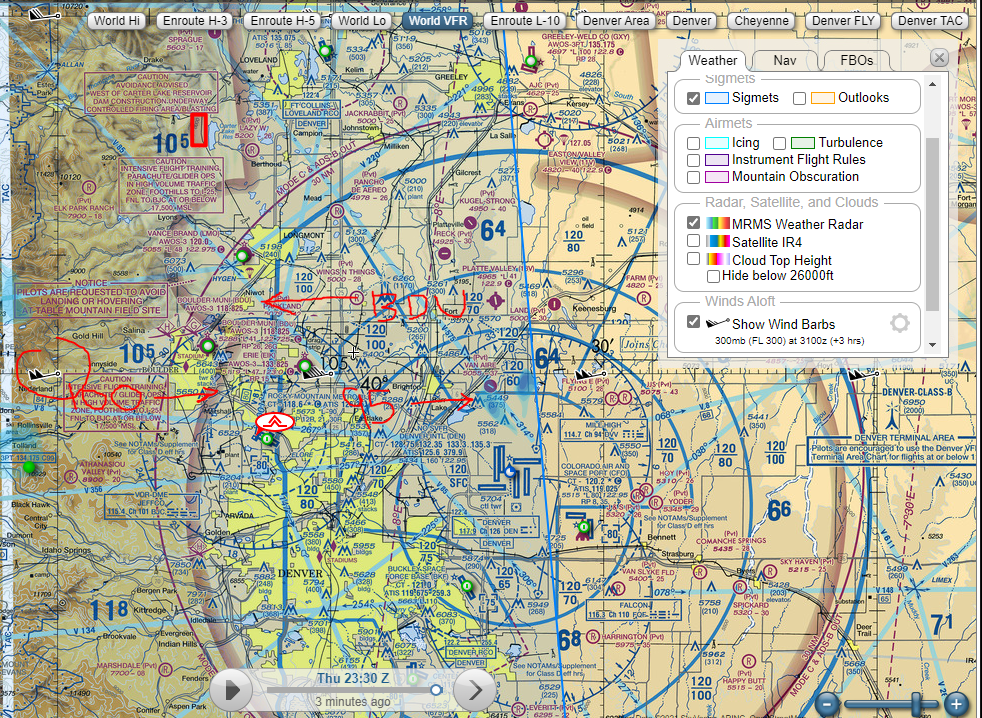Select the green weather dot at Buckley Space Force Base
Image resolution: width=982 pixels, height=718 pixels.
(x=467, y=586)
